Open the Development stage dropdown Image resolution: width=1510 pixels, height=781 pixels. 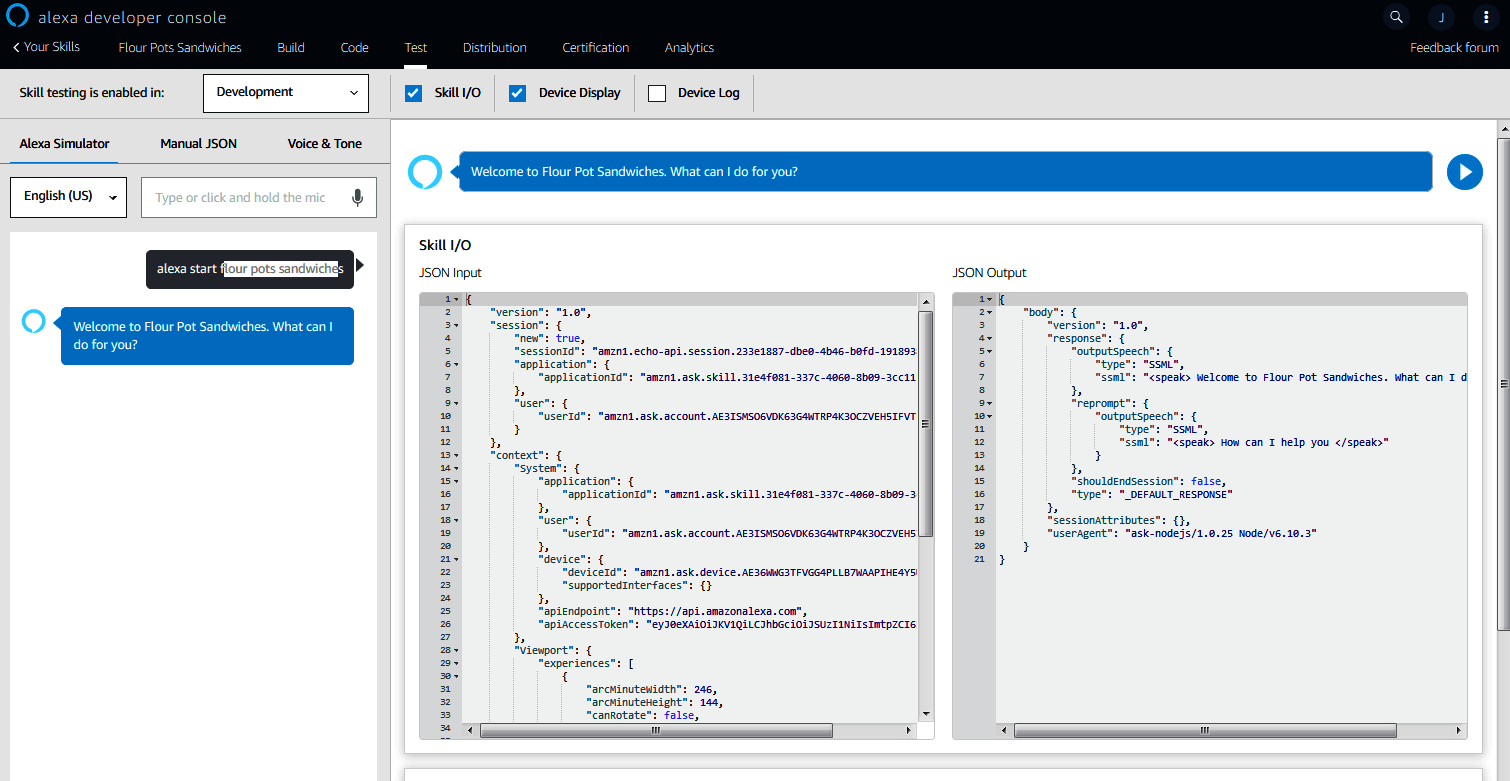(285, 92)
